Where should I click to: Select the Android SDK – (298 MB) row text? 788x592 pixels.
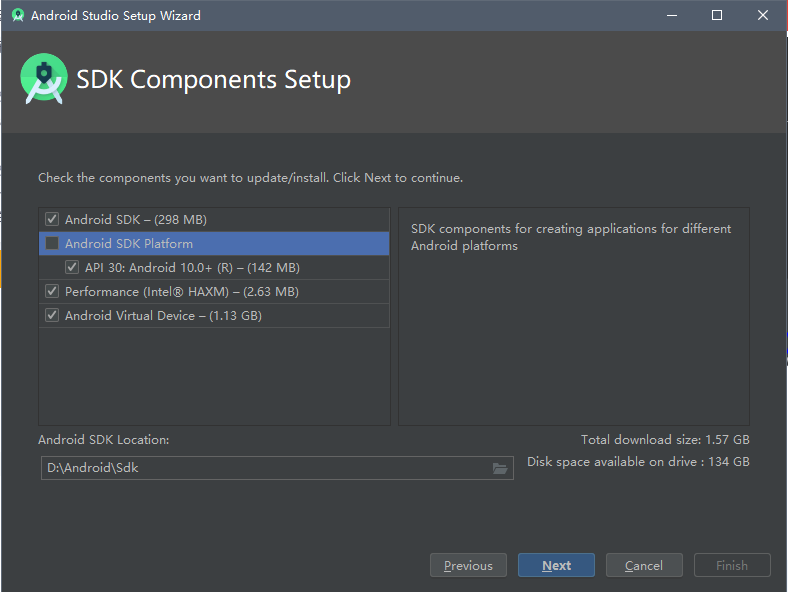136,220
